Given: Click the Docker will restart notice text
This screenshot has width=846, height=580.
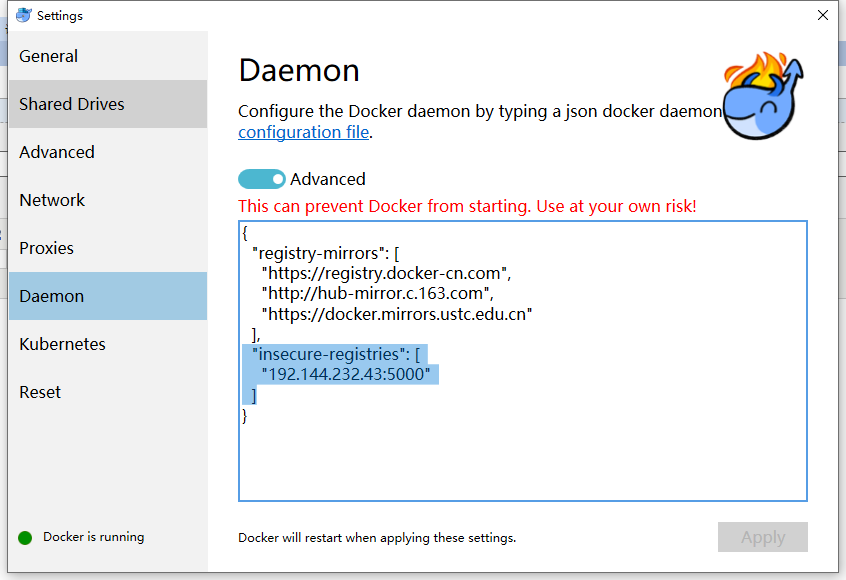Looking at the screenshot, I should [377, 538].
